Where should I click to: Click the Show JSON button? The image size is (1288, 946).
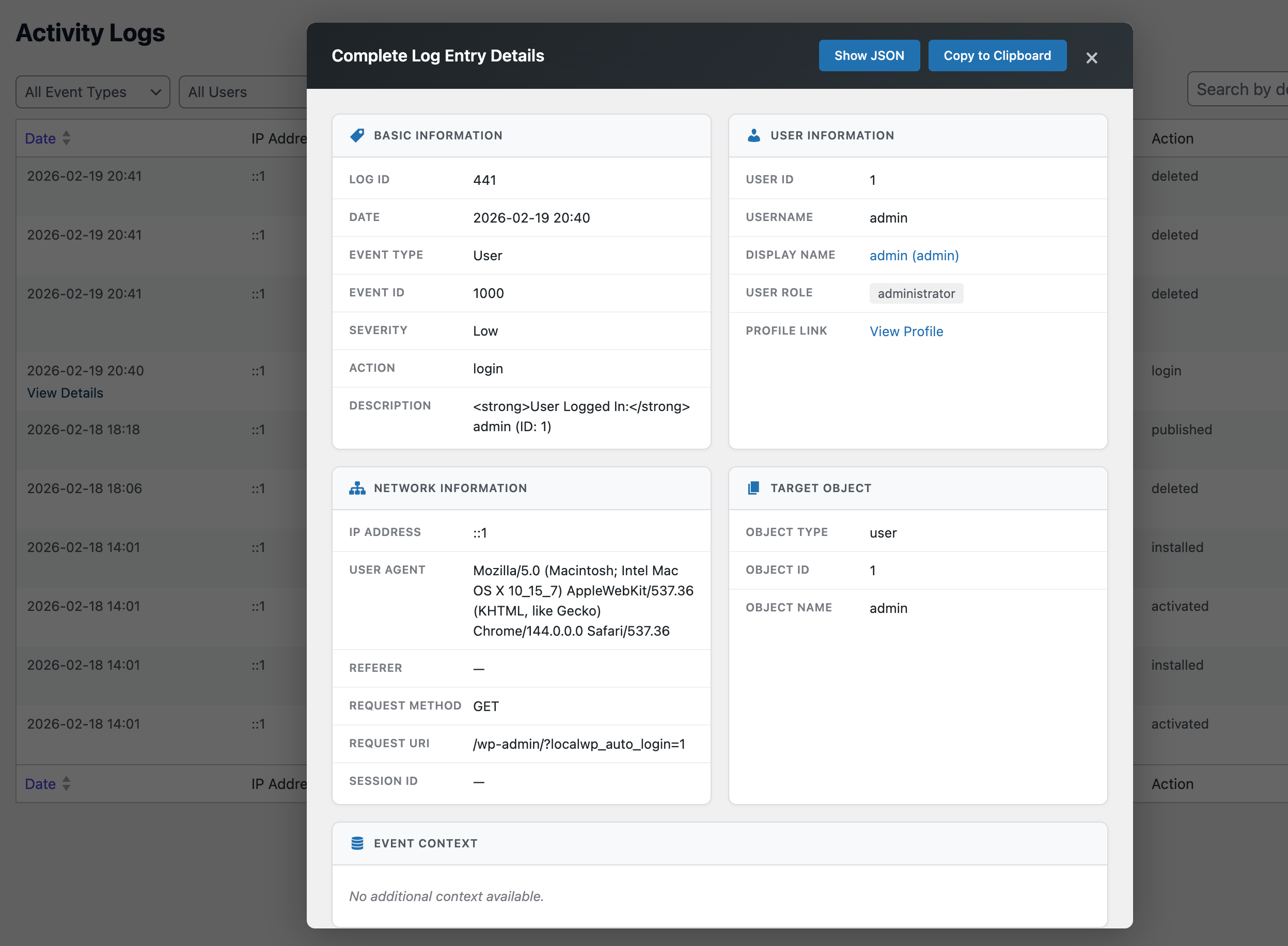pos(869,56)
